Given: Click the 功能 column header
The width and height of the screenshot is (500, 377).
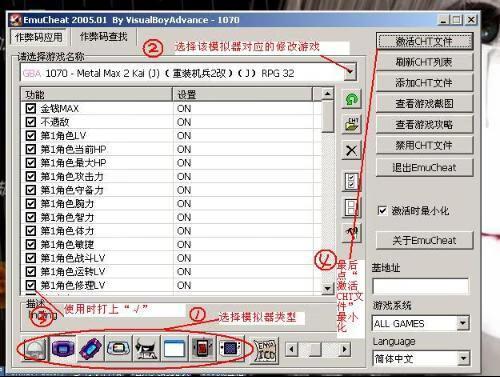Looking at the screenshot, I should point(97,94).
